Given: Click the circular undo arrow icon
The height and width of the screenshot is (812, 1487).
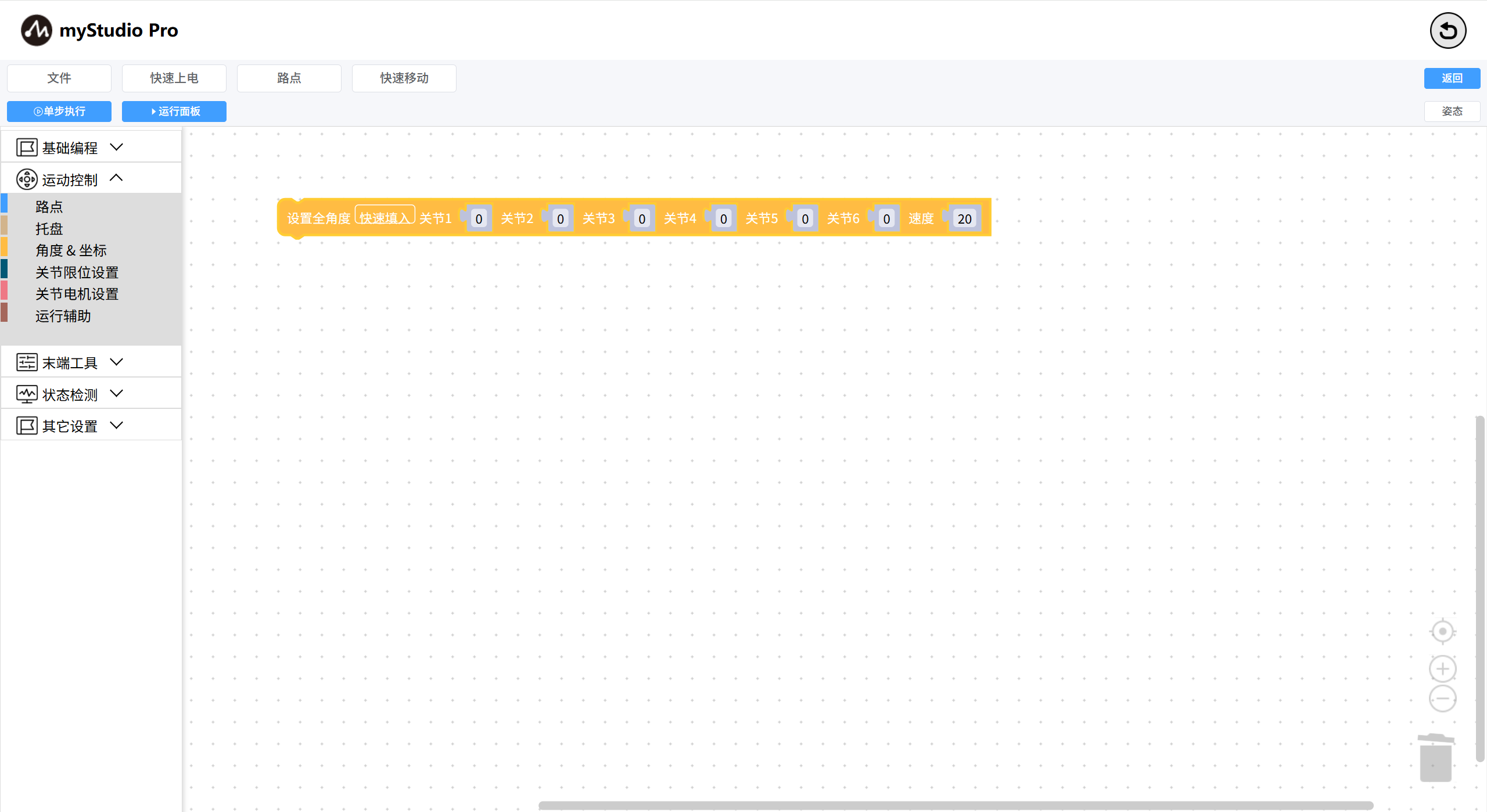Looking at the screenshot, I should pos(1448,31).
